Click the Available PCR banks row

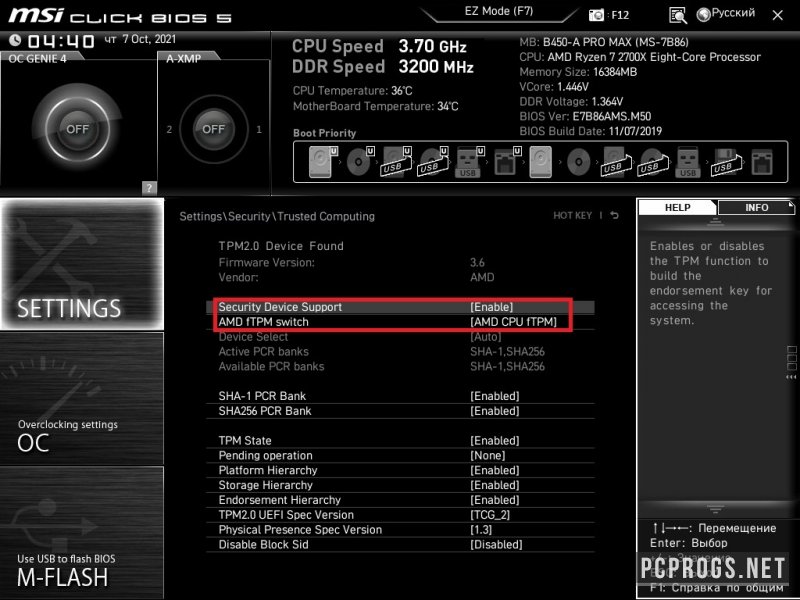coord(400,366)
